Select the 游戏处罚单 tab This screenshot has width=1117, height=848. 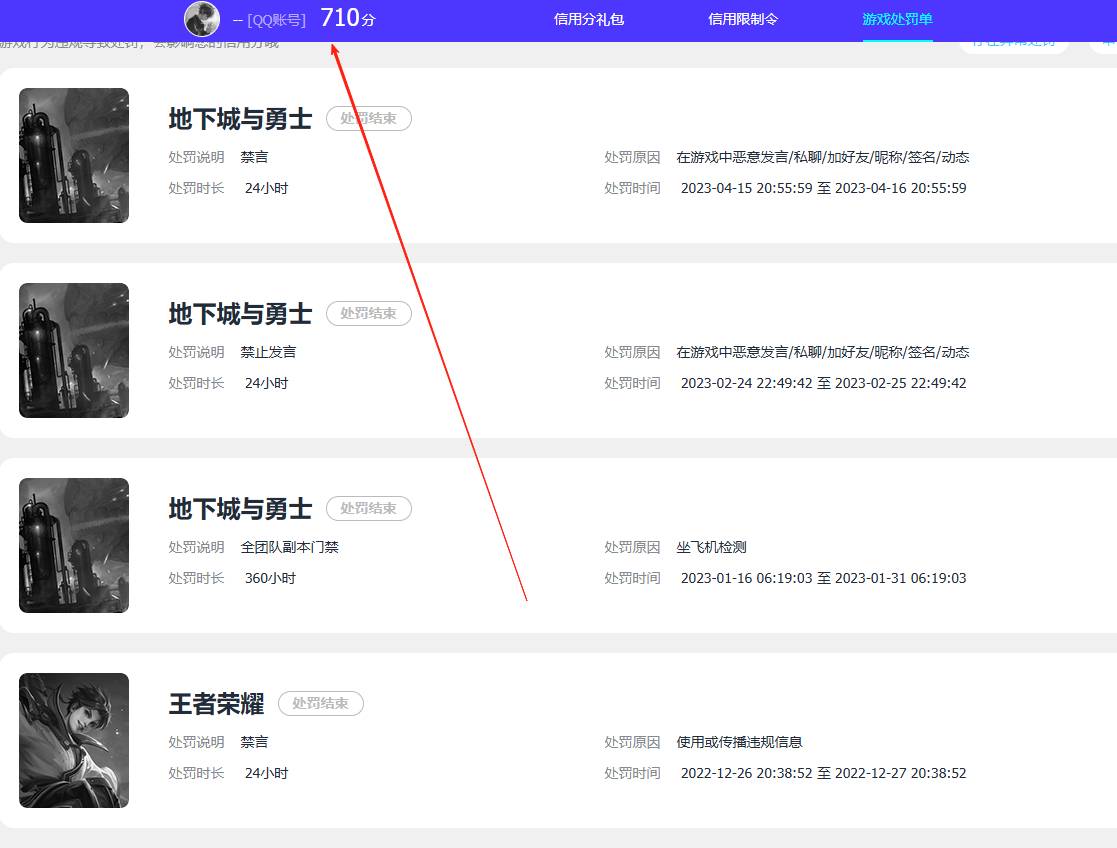click(x=897, y=19)
